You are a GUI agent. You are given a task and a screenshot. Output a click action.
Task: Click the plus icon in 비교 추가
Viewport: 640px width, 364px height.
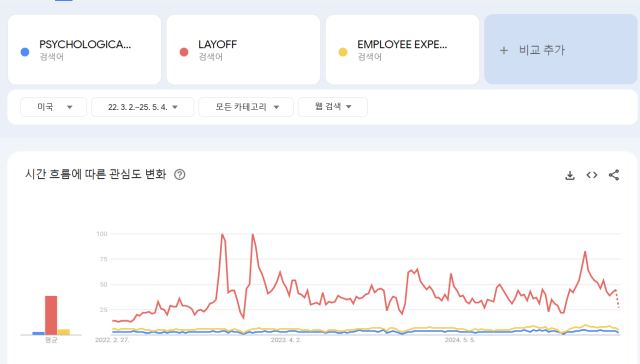click(504, 50)
